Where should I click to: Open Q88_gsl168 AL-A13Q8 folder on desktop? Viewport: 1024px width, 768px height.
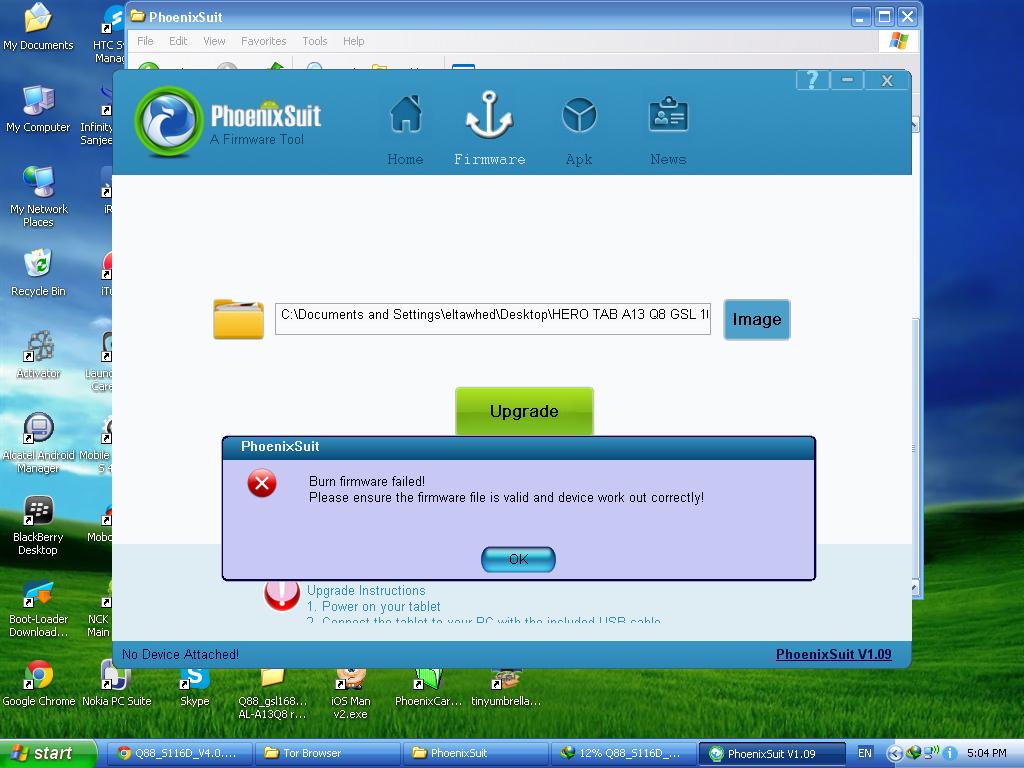pyautogui.click(x=272, y=694)
